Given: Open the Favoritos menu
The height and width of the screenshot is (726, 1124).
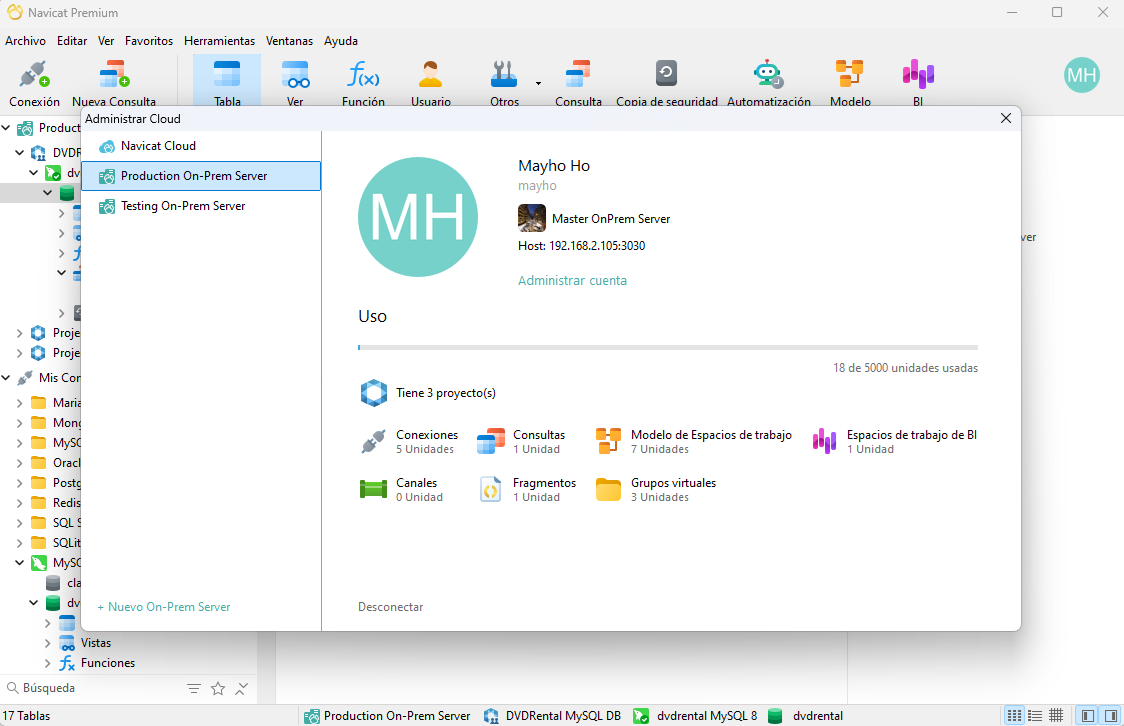Looking at the screenshot, I should (x=148, y=41).
